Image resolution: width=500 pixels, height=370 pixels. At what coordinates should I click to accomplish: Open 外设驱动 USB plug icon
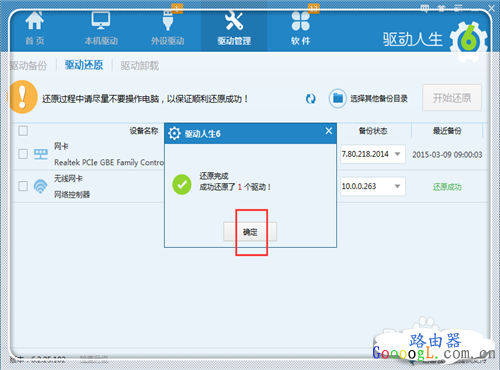pos(168,20)
